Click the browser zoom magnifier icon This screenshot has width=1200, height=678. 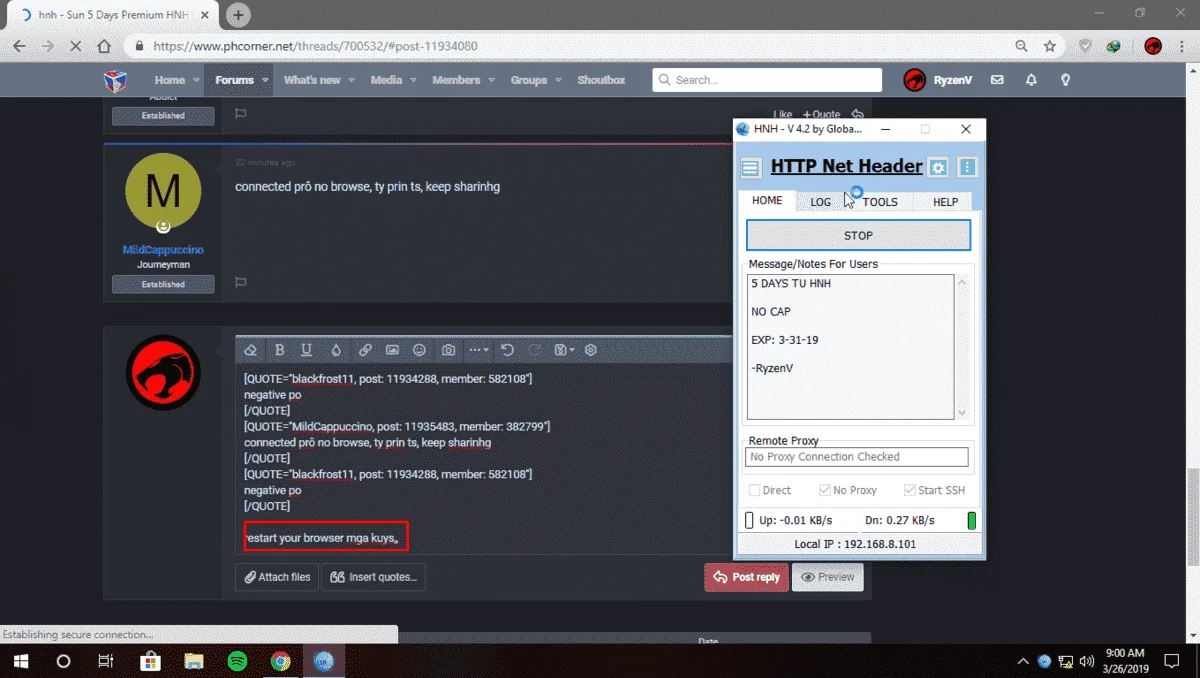tap(1021, 46)
